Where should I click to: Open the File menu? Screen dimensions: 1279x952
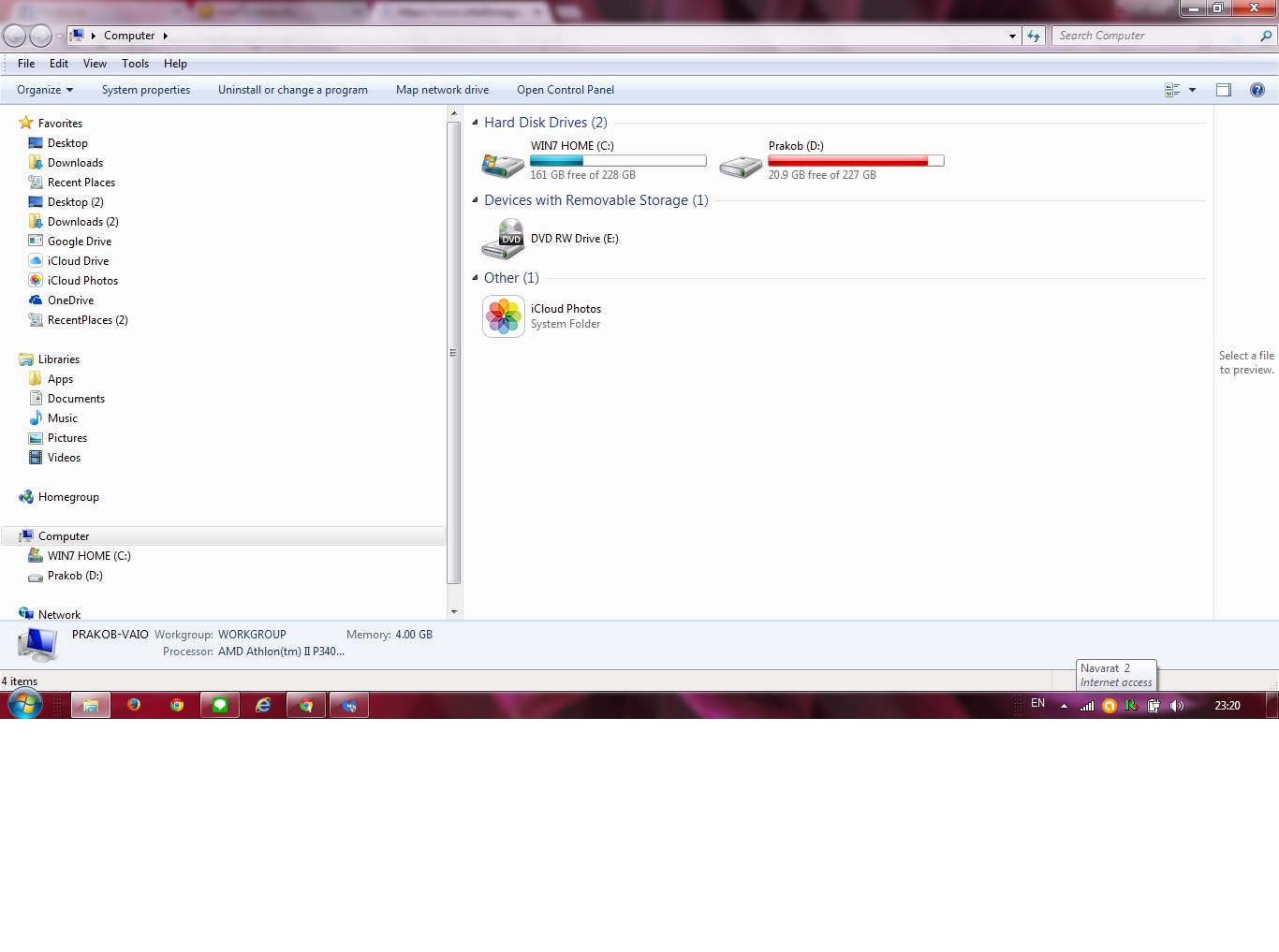(26, 64)
